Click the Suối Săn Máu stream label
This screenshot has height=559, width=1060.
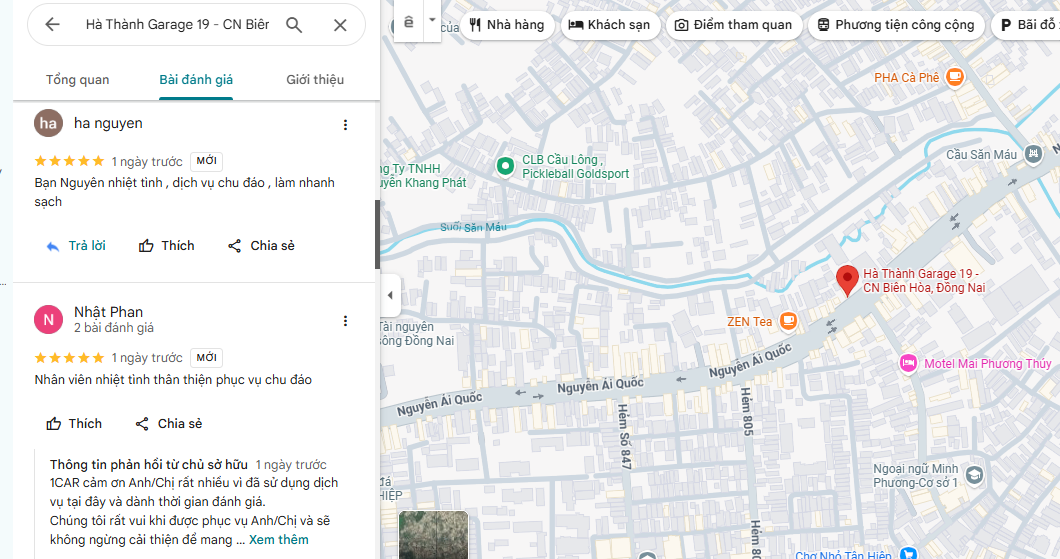[473, 227]
